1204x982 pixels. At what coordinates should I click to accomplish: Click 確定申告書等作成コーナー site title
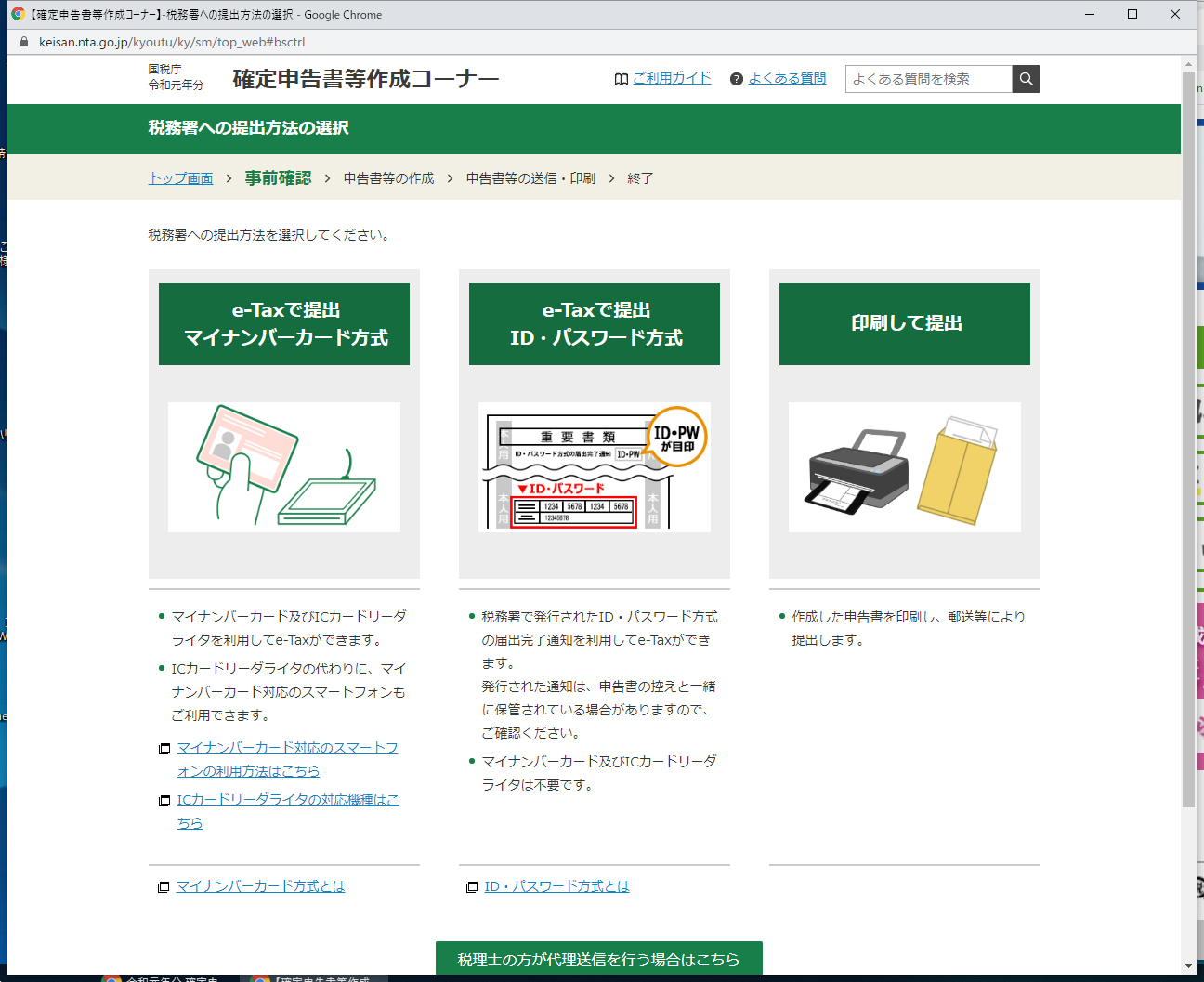click(366, 79)
